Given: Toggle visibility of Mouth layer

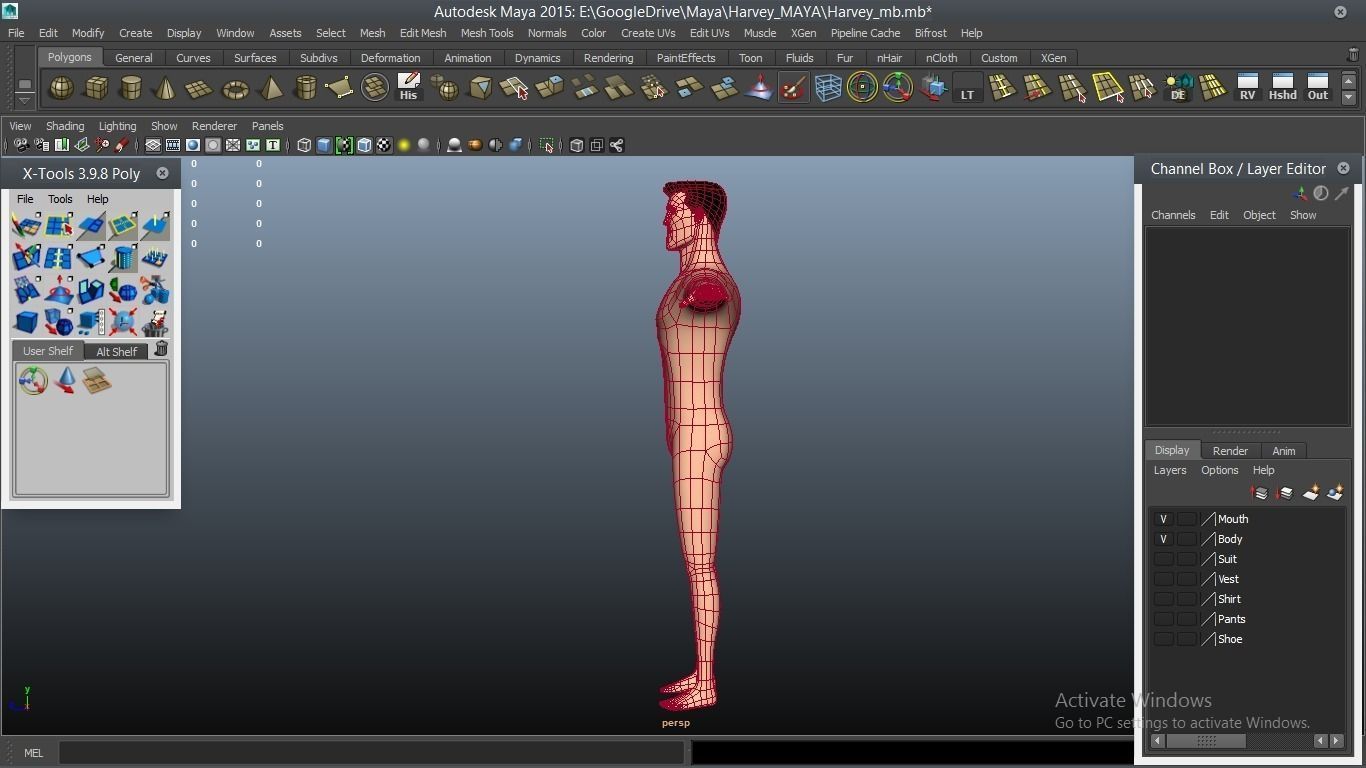Looking at the screenshot, I should 1163,519.
